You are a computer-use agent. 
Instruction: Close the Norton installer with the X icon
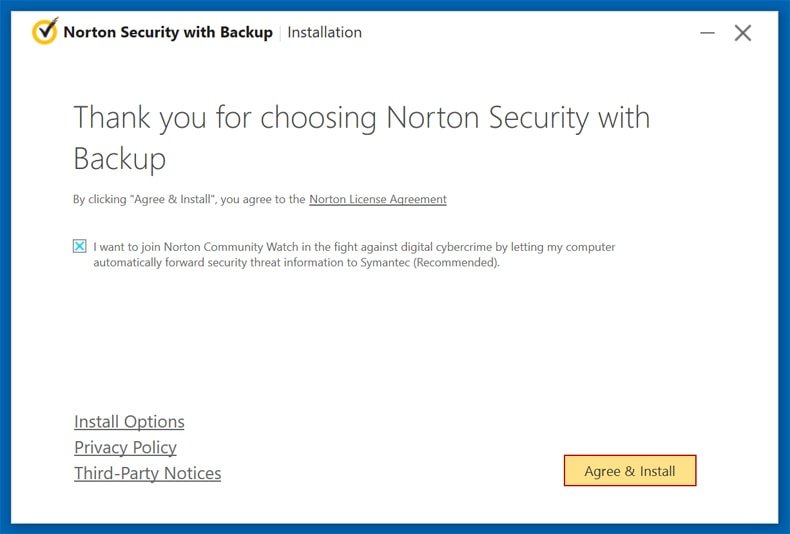click(x=743, y=33)
